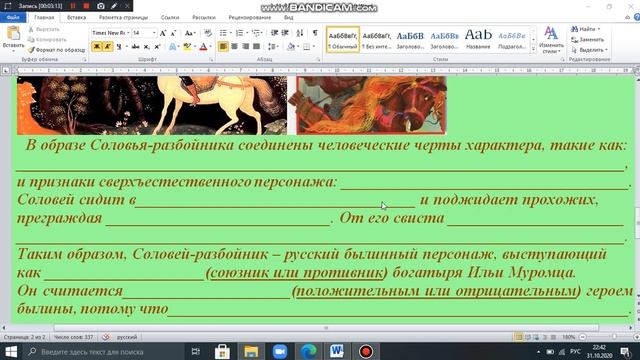Stop the Bandicam recording
The image size is (640, 360).
click(86, 6)
